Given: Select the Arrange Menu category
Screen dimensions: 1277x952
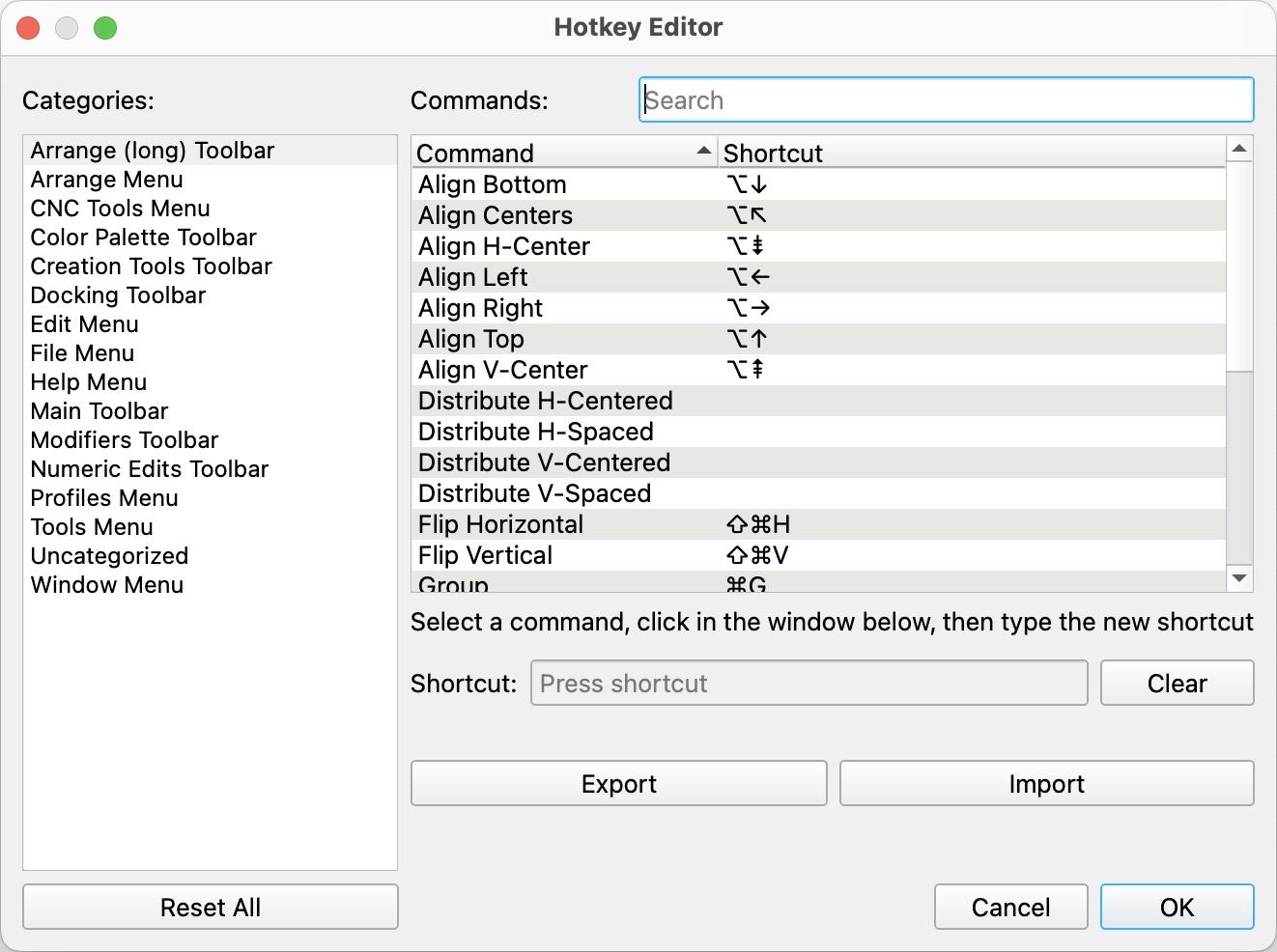Looking at the screenshot, I should click(x=106, y=180).
